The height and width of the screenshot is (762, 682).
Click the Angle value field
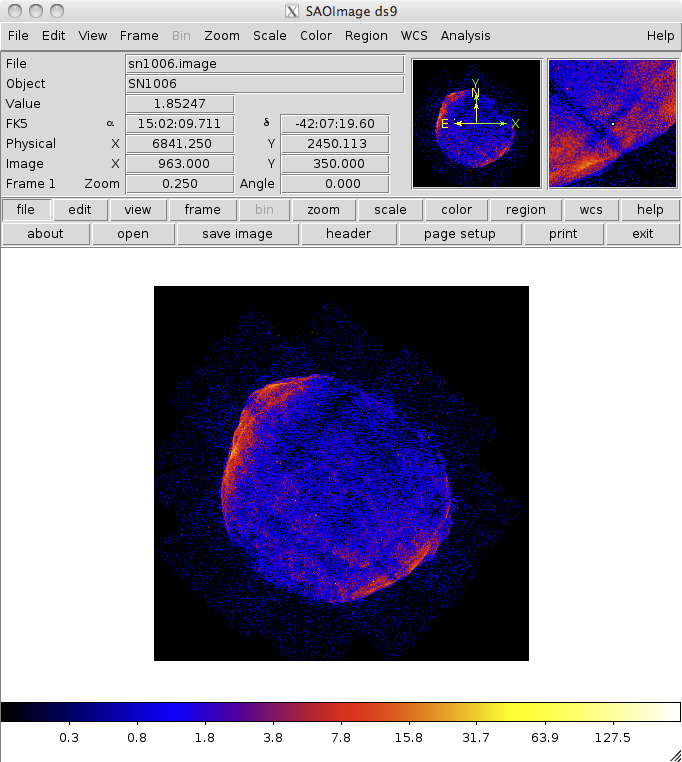(x=335, y=184)
